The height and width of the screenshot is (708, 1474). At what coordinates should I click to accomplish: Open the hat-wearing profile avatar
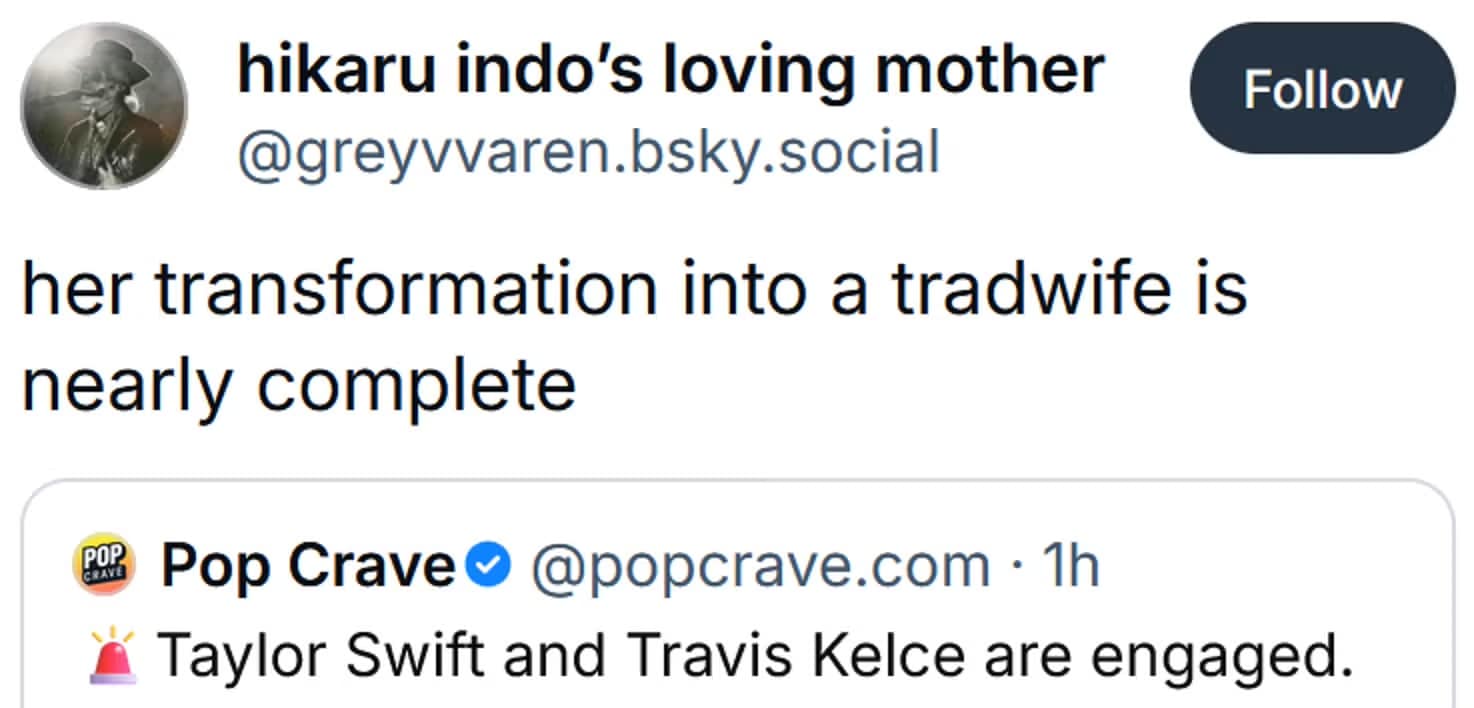click(x=104, y=106)
